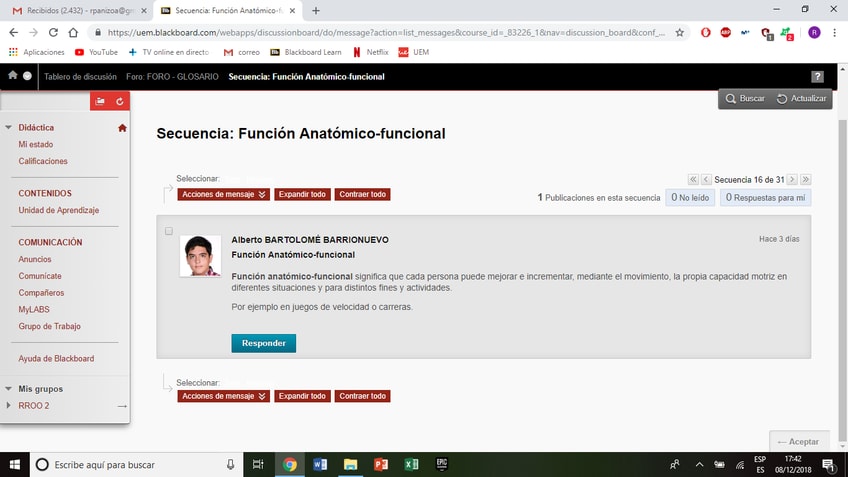Click the Task View icon on the taskbar
Viewport: 848px width, 477px height.
(x=259, y=465)
